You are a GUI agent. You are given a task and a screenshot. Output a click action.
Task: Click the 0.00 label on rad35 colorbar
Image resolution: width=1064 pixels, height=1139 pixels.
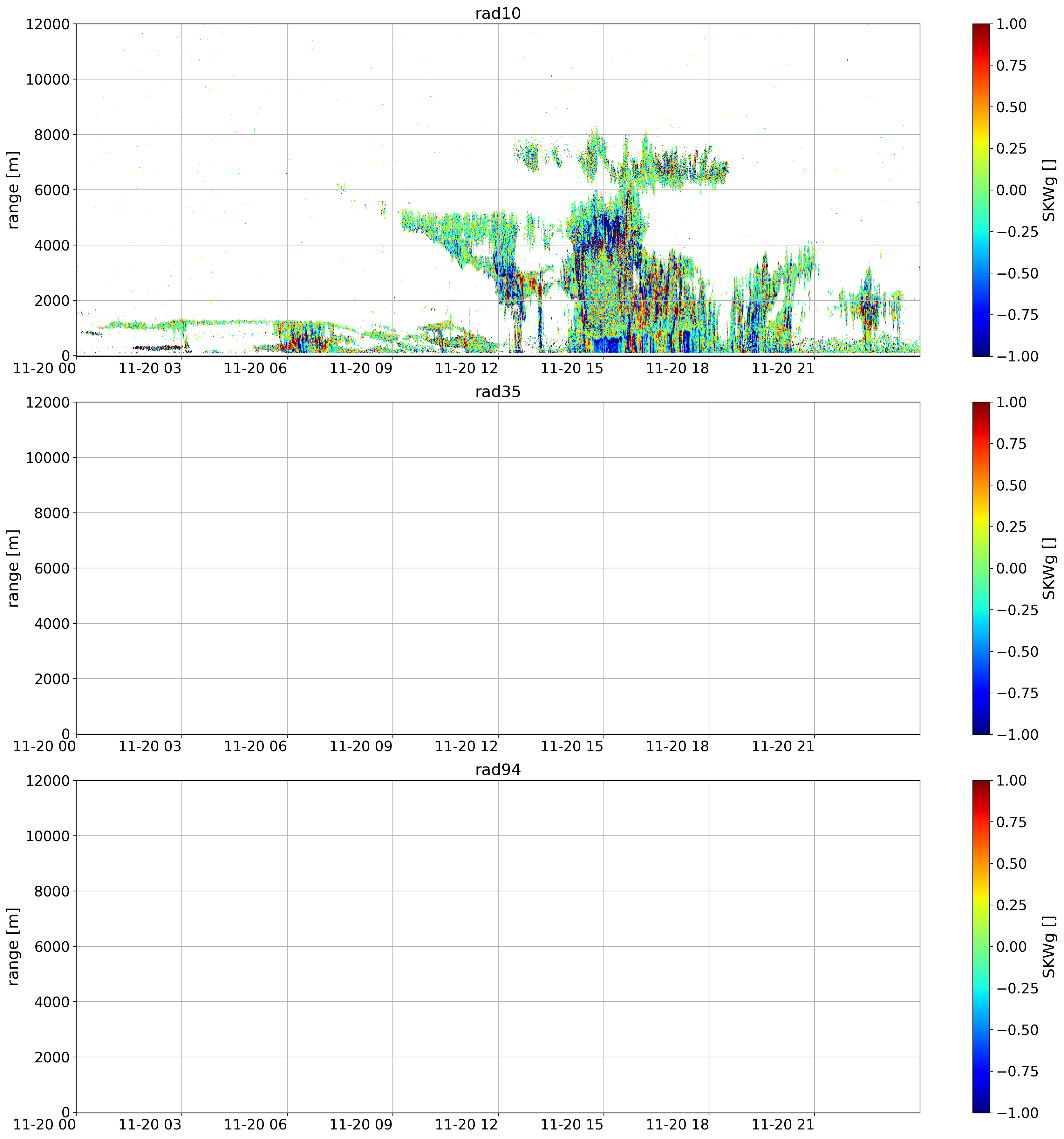coord(1011,568)
